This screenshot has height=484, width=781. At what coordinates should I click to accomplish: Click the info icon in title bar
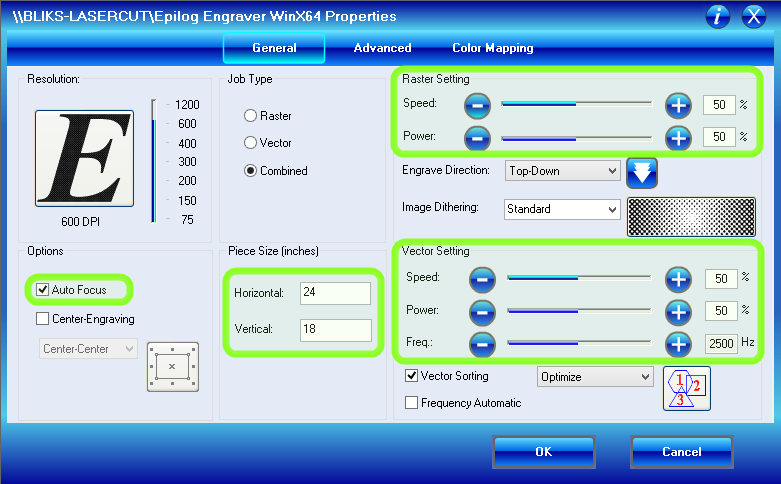pos(718,16)
